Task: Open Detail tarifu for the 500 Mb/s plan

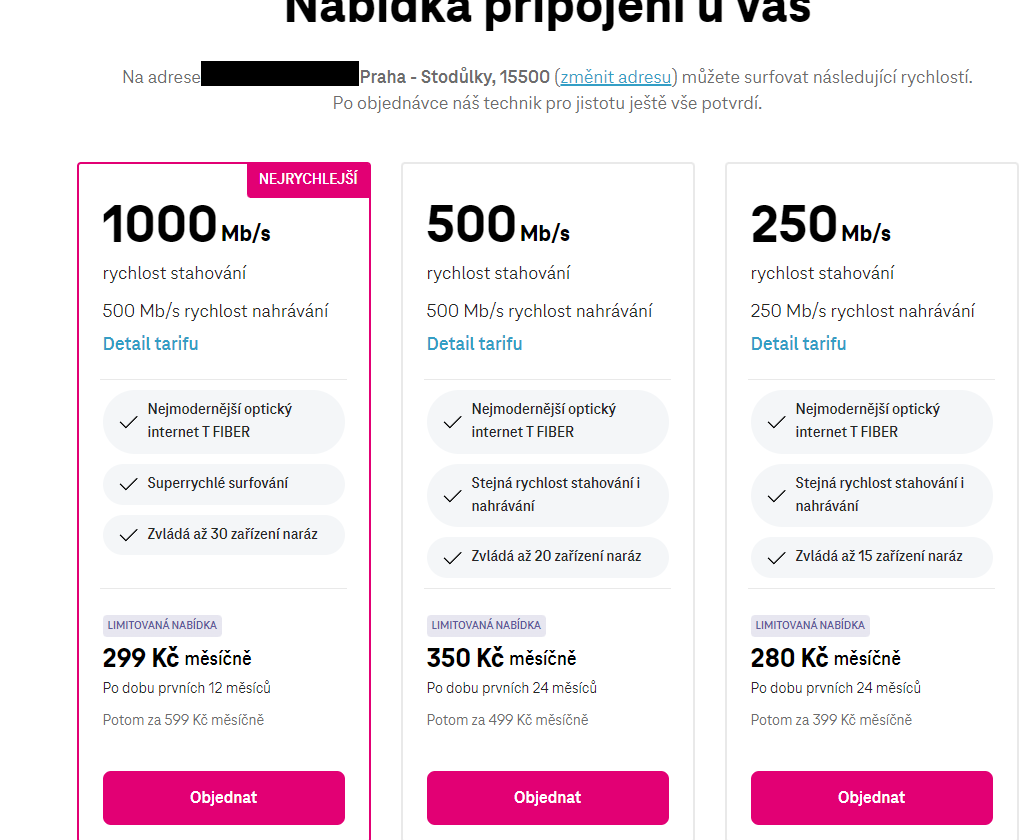Action: click(474, 343)
